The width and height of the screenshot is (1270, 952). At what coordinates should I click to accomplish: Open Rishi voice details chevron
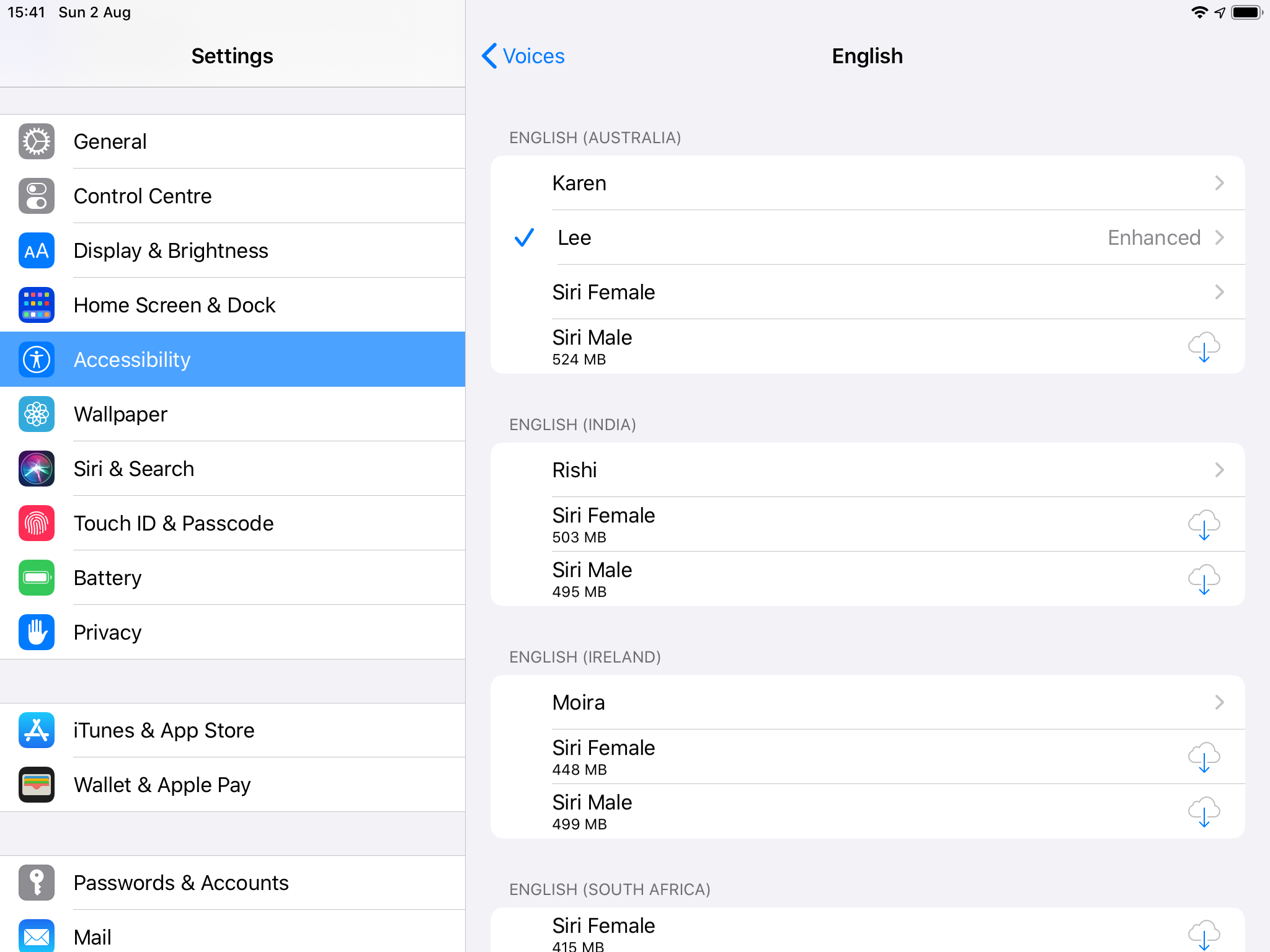1219,470
